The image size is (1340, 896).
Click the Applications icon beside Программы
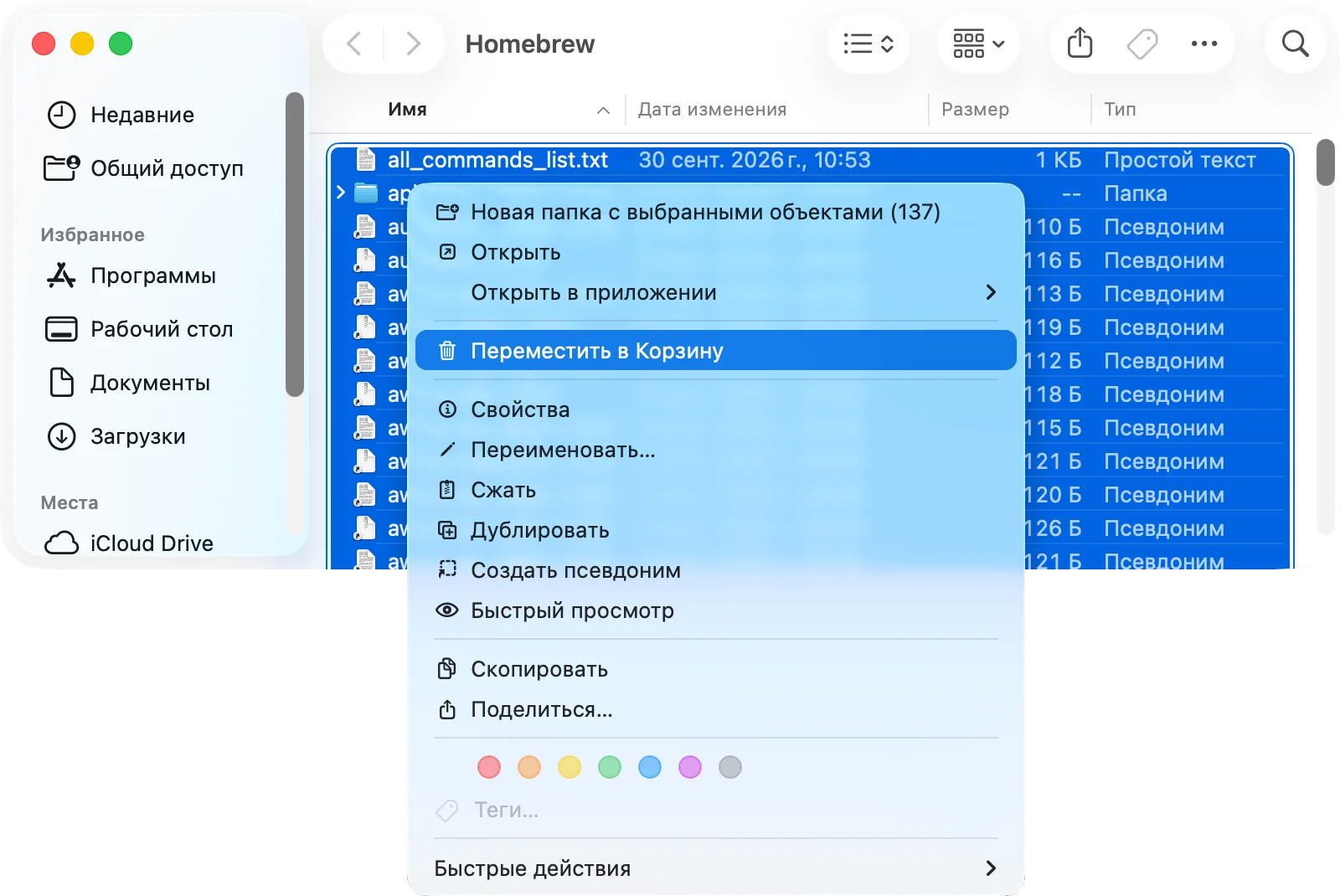pos(61,275)
